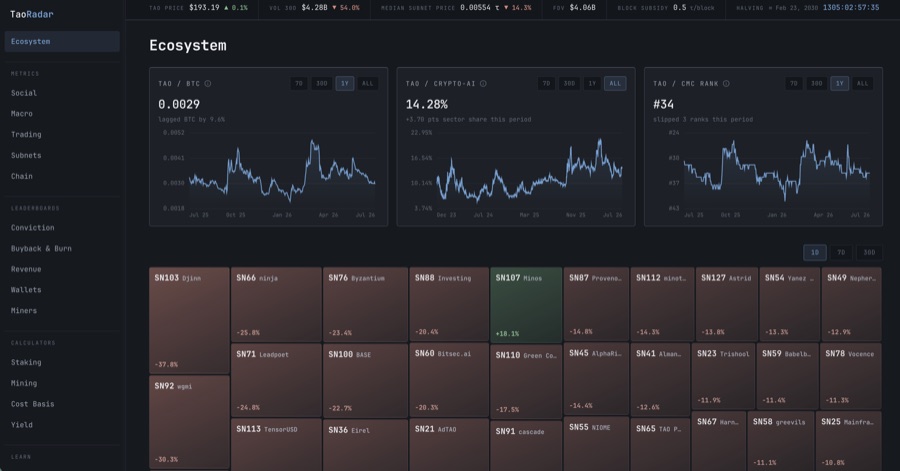Open Conviction leaderboard in sidebar

33,228
